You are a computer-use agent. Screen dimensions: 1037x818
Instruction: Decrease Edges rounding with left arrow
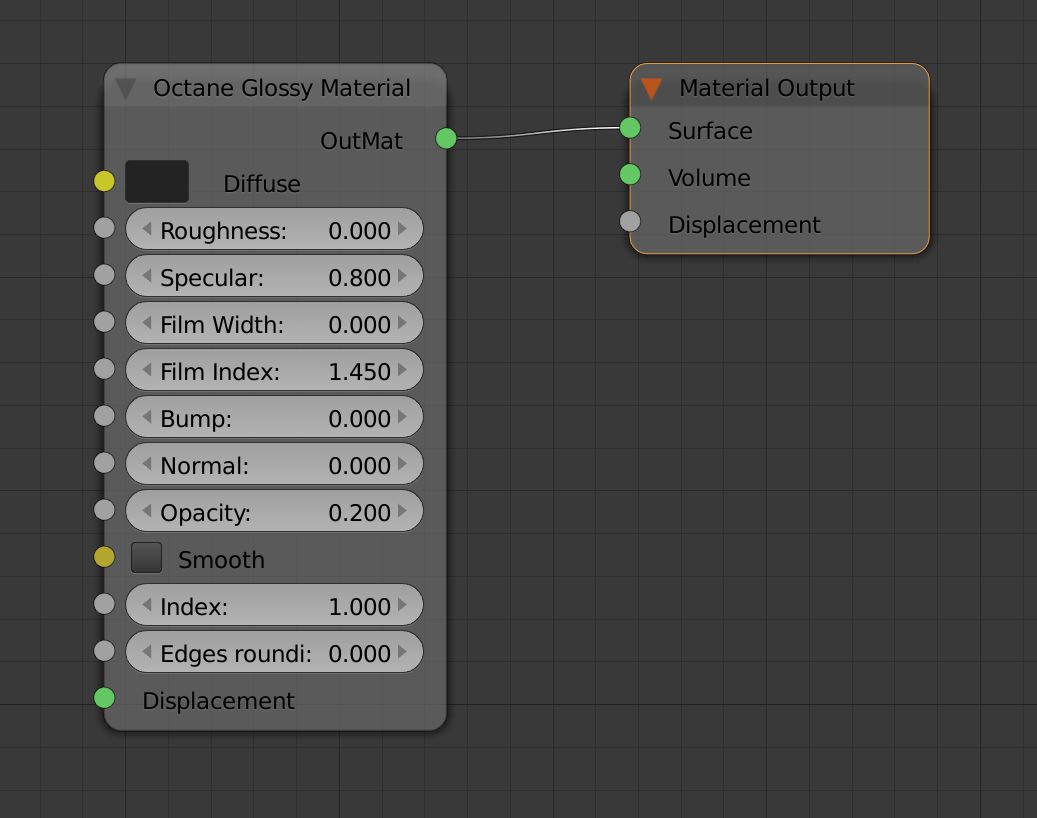[x=147, y=651]
